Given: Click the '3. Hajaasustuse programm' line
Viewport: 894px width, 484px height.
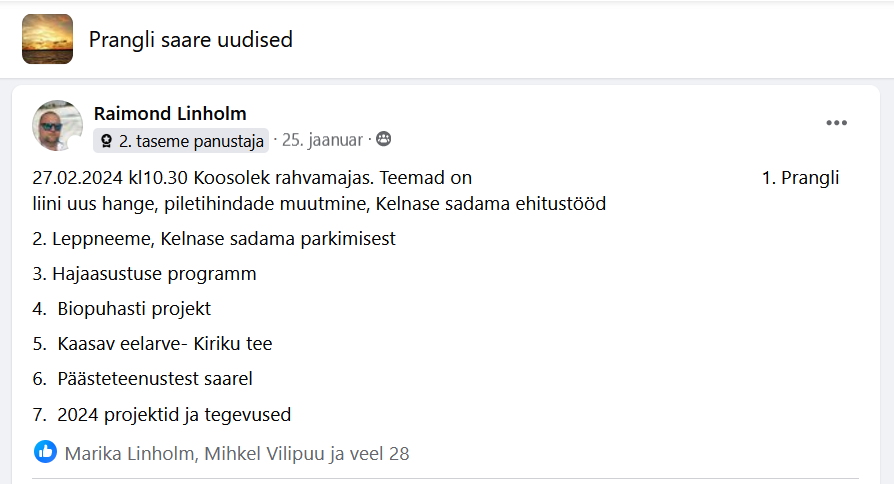Looking at the screenshot, I should pyautogui.click(x=144, y=274).
